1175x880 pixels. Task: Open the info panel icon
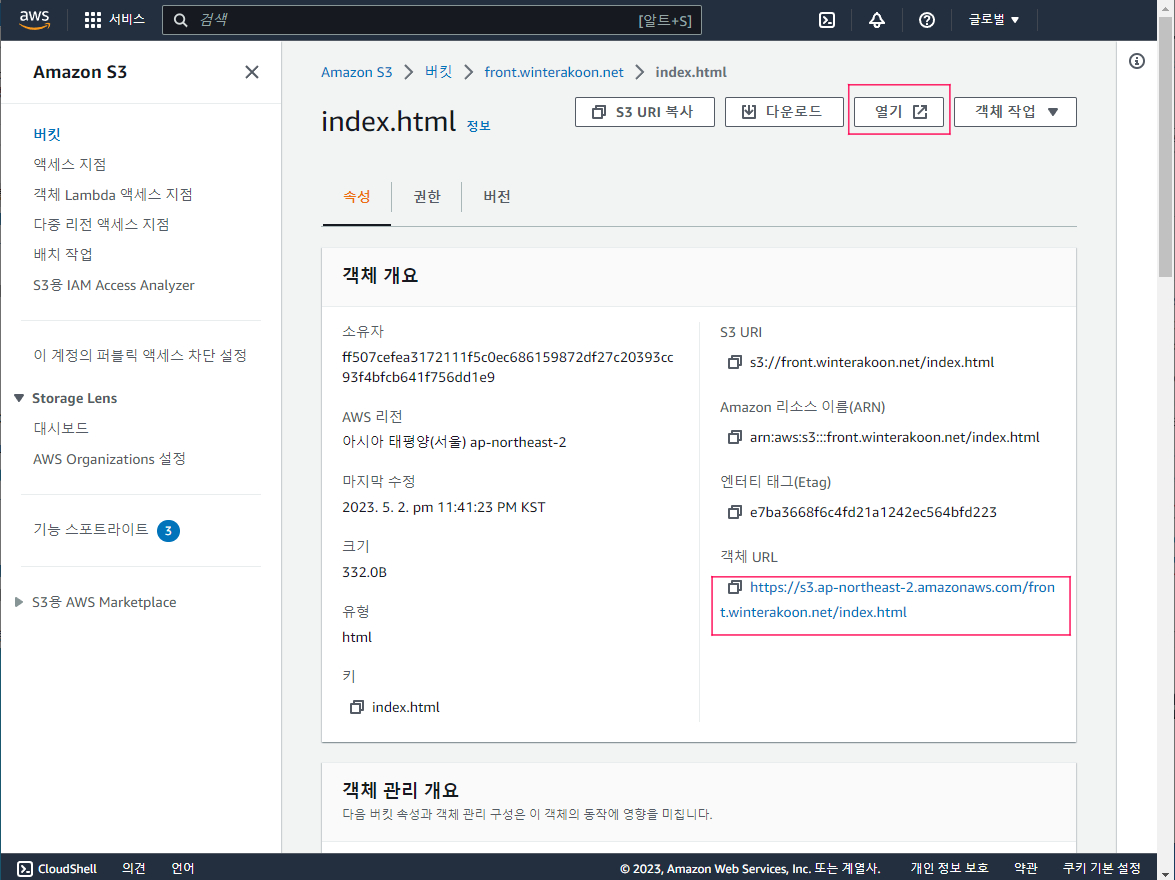(x=1137, y=61)
